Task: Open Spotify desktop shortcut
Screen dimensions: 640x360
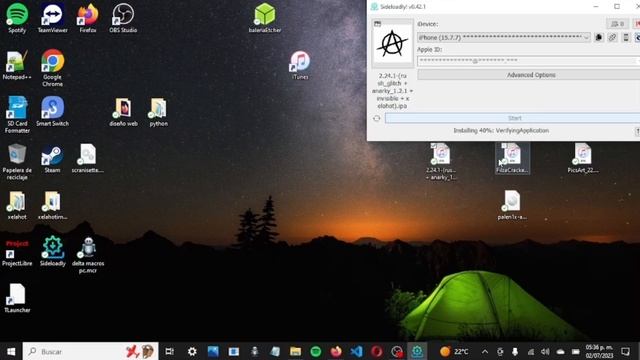Action: pyautogui.click(x=17, y=18)
